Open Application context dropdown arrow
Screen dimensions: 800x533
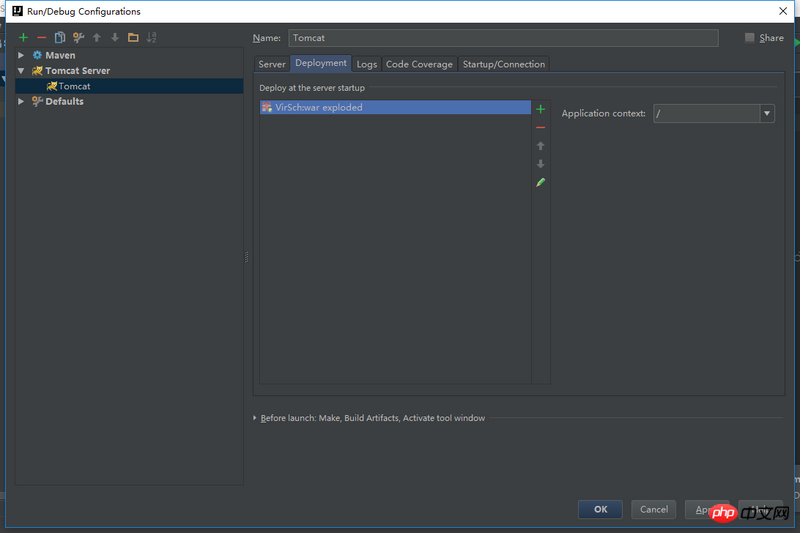pyautogui.click(x=767, y=113)
